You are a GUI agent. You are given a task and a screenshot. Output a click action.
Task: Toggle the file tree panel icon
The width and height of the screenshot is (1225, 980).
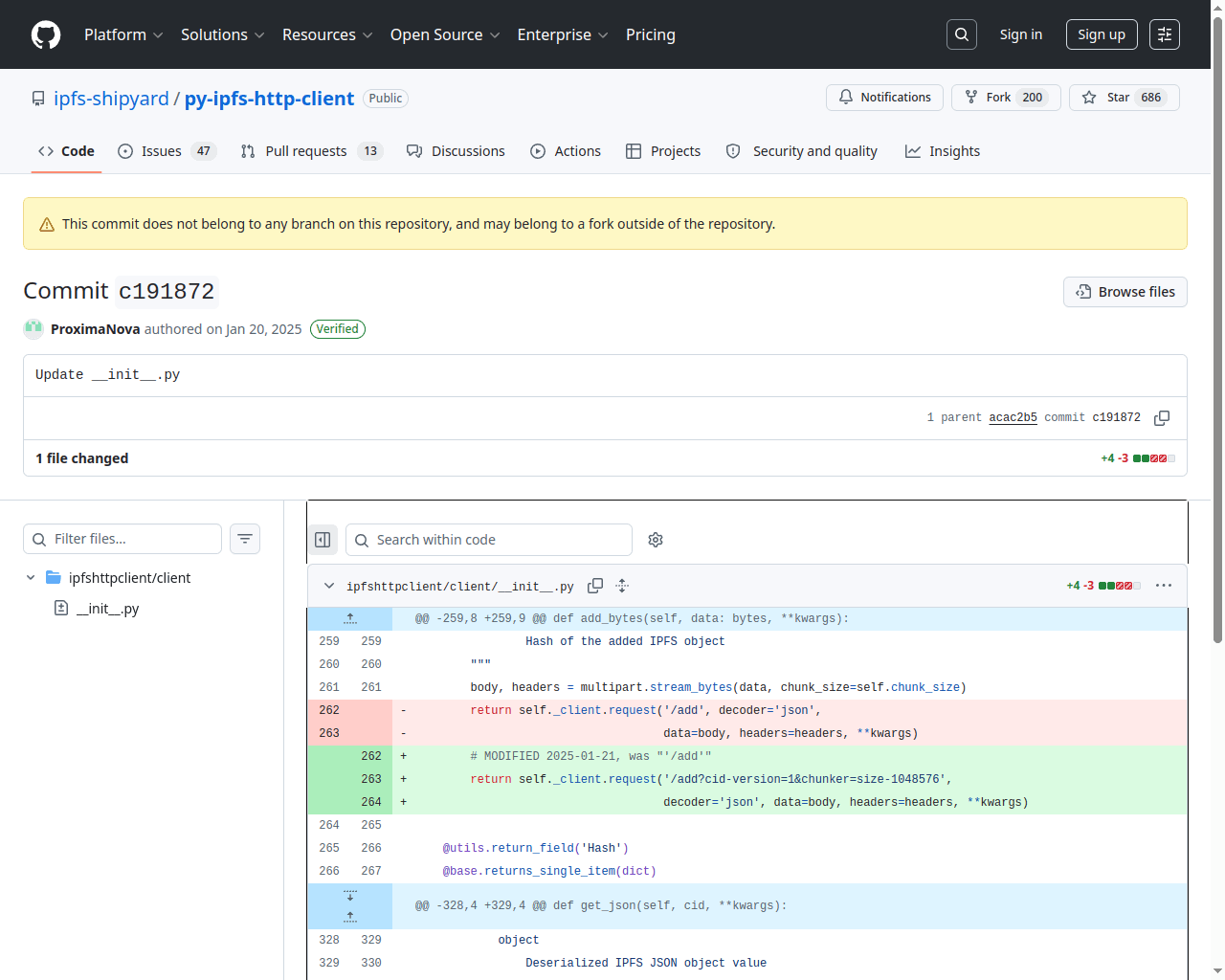click(323, 540)
